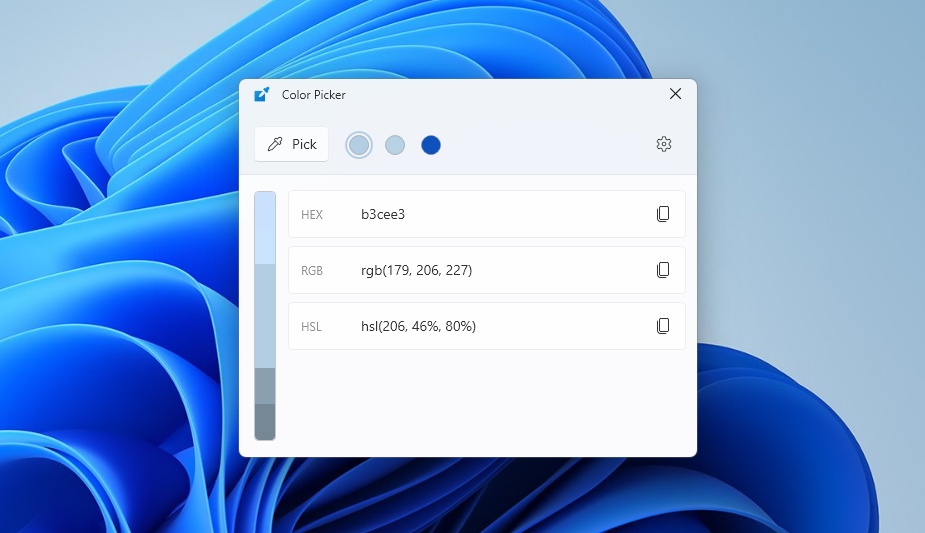Viewport: 925px width, 533px height.
Task: Open Color Picker settings gear
Action: (x=663, y=145)
